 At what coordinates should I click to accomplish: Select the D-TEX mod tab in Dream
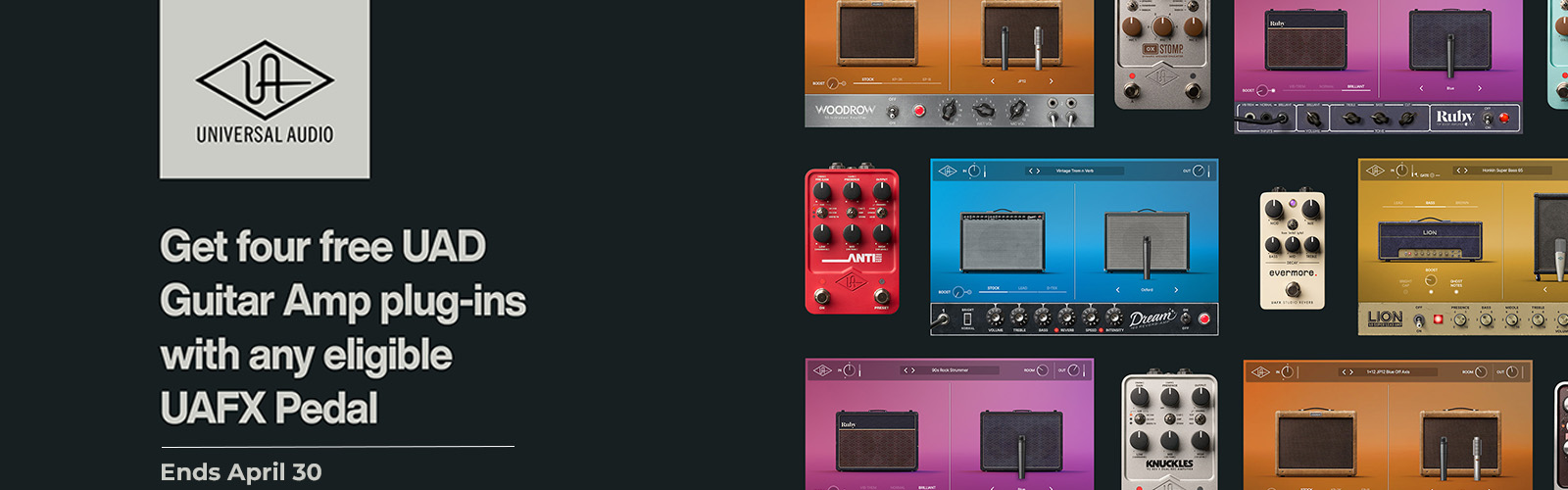click(x=1052, y=289)
